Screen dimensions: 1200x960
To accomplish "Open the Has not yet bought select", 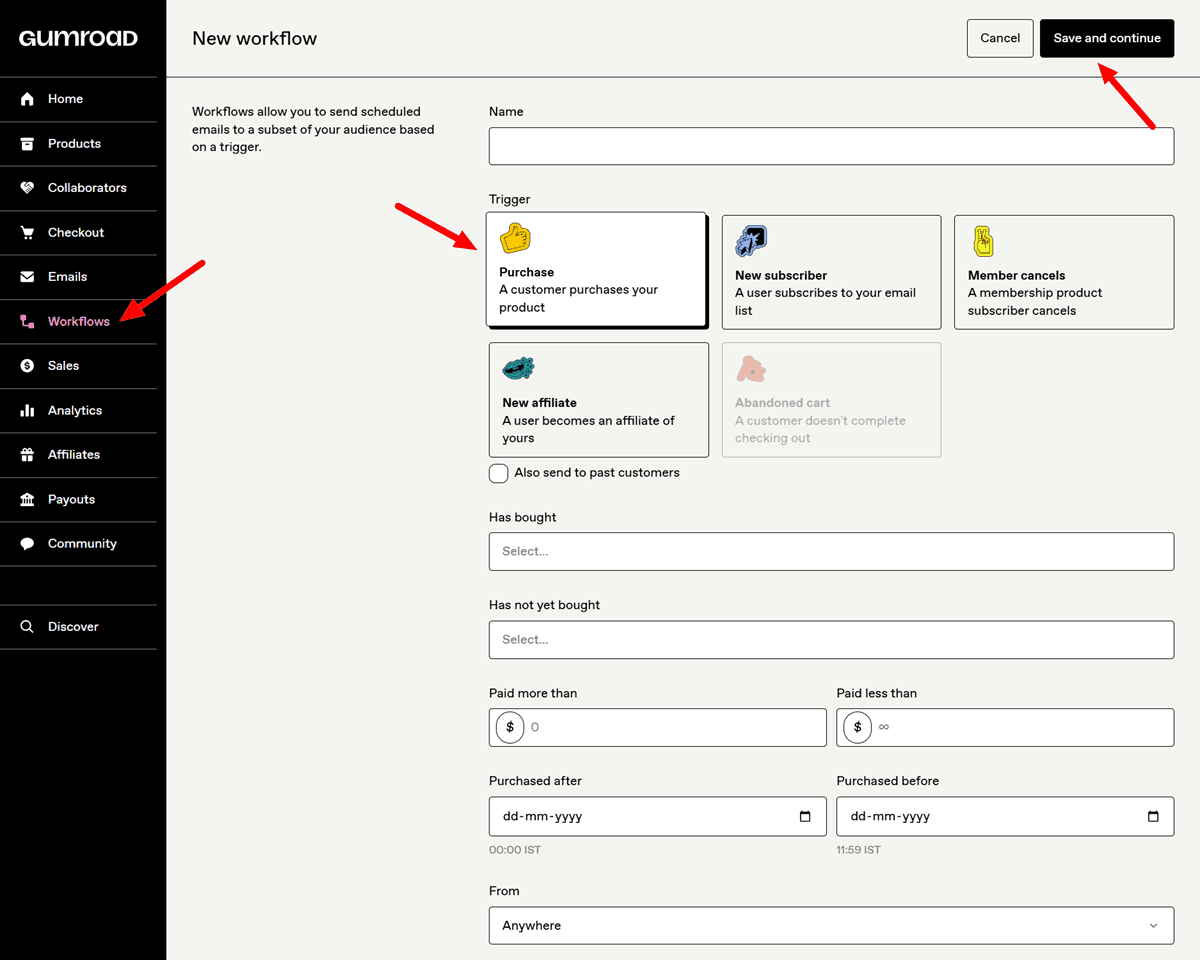I will point(831,639).
